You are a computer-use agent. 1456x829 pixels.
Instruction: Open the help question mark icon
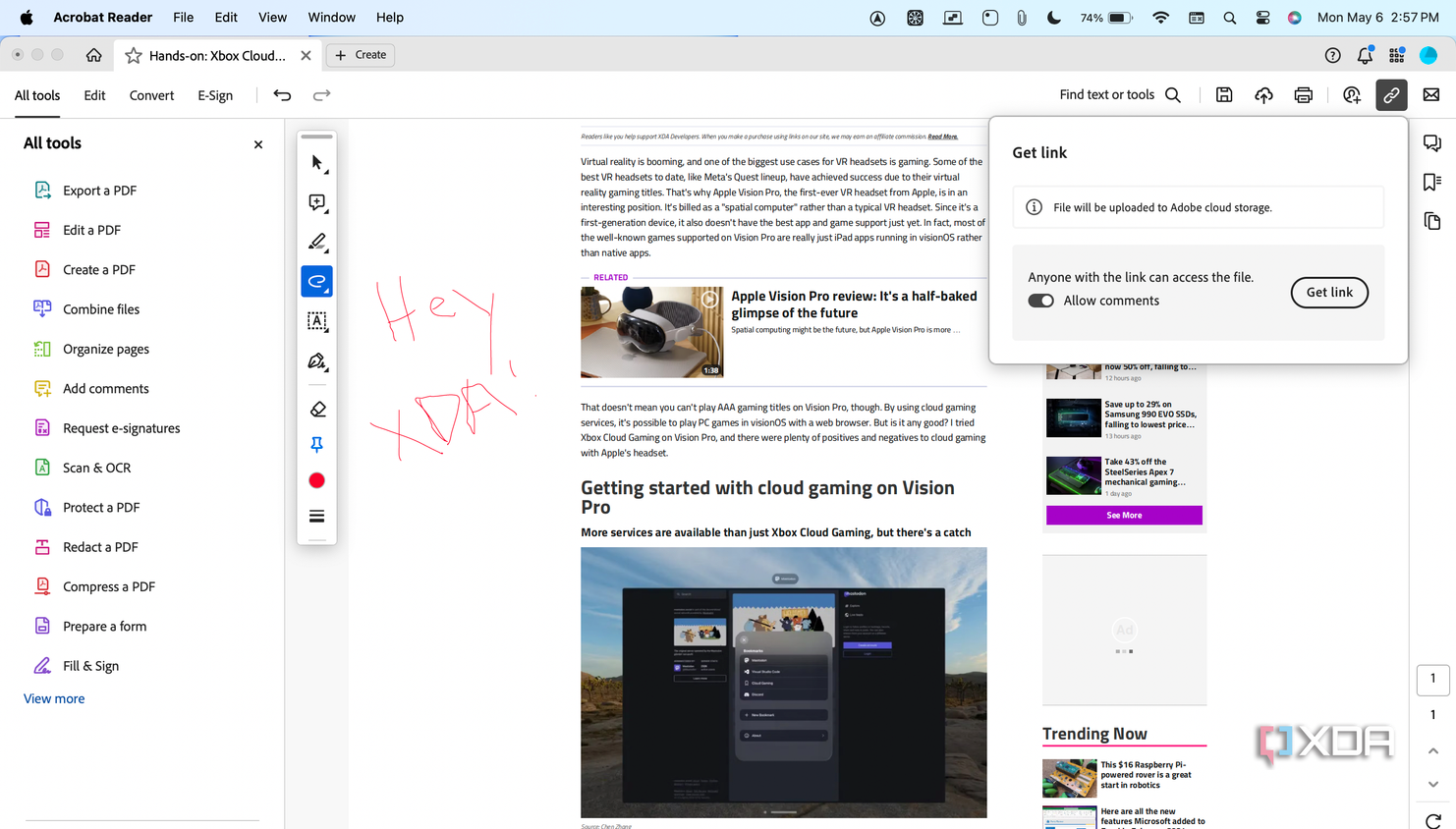(x=1332, y=55)
